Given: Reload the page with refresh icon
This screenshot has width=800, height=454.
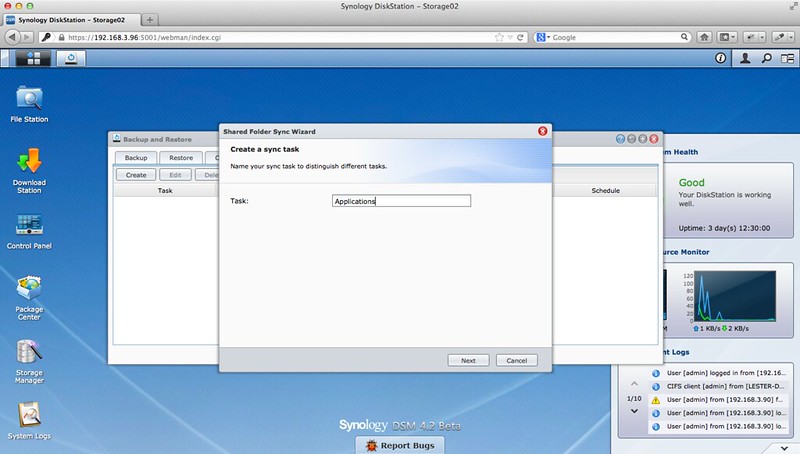Looking at the screenshot, I should [x=520, y=37].
